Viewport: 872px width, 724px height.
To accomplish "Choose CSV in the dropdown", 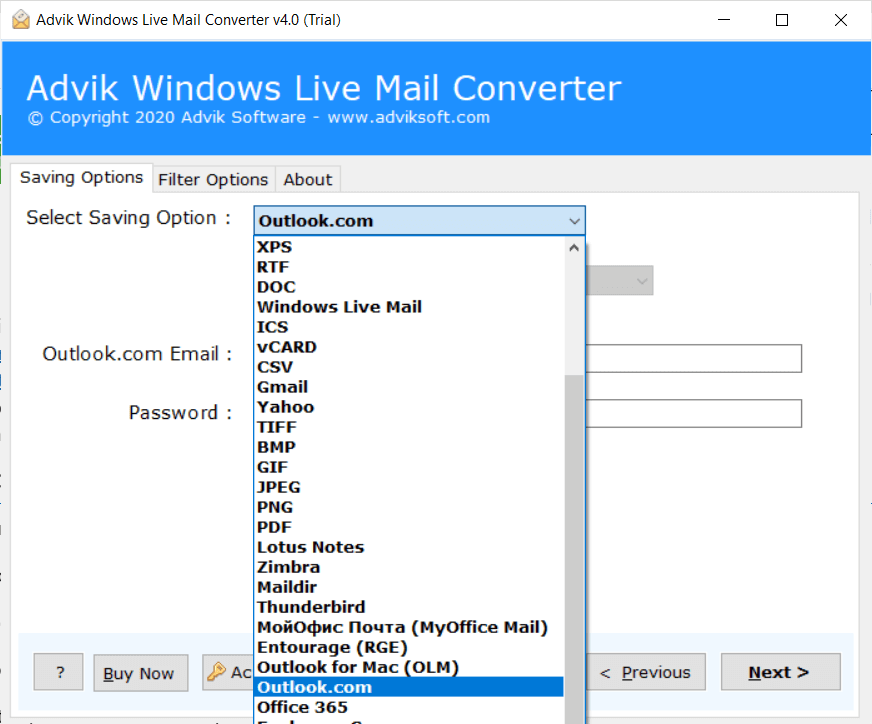I will pos(409,367).
